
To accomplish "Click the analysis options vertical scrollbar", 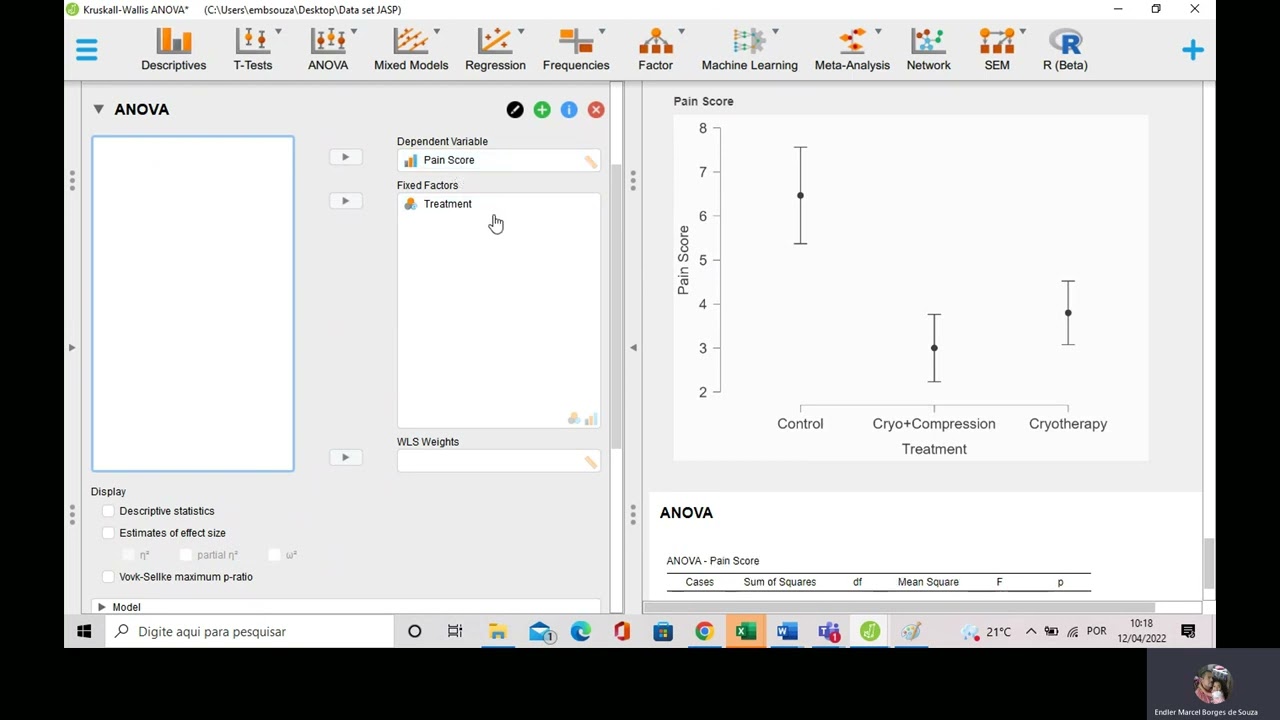I will click(x=616, y=305).
